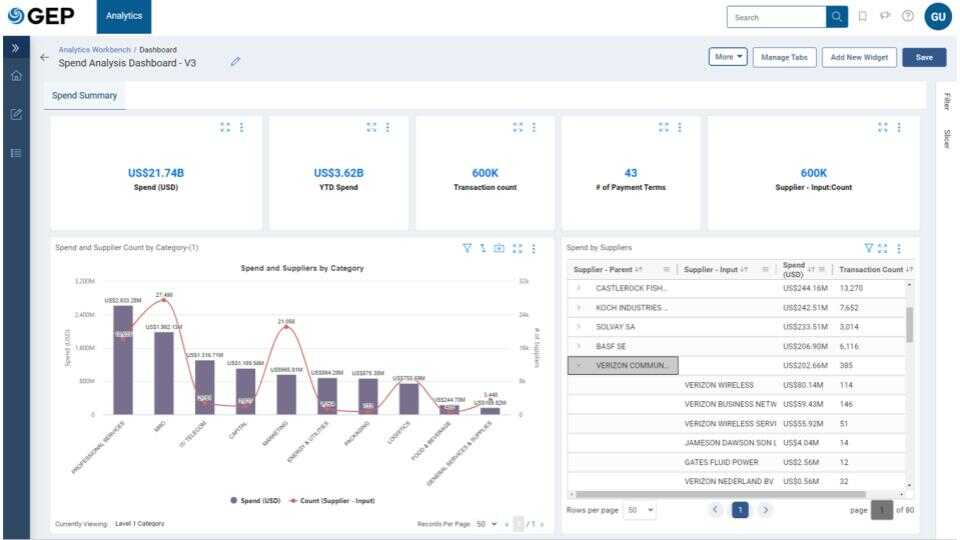Filter the Spend by Category chart
960x540 pixels.
pyautogui.click(x=467, y=248)
